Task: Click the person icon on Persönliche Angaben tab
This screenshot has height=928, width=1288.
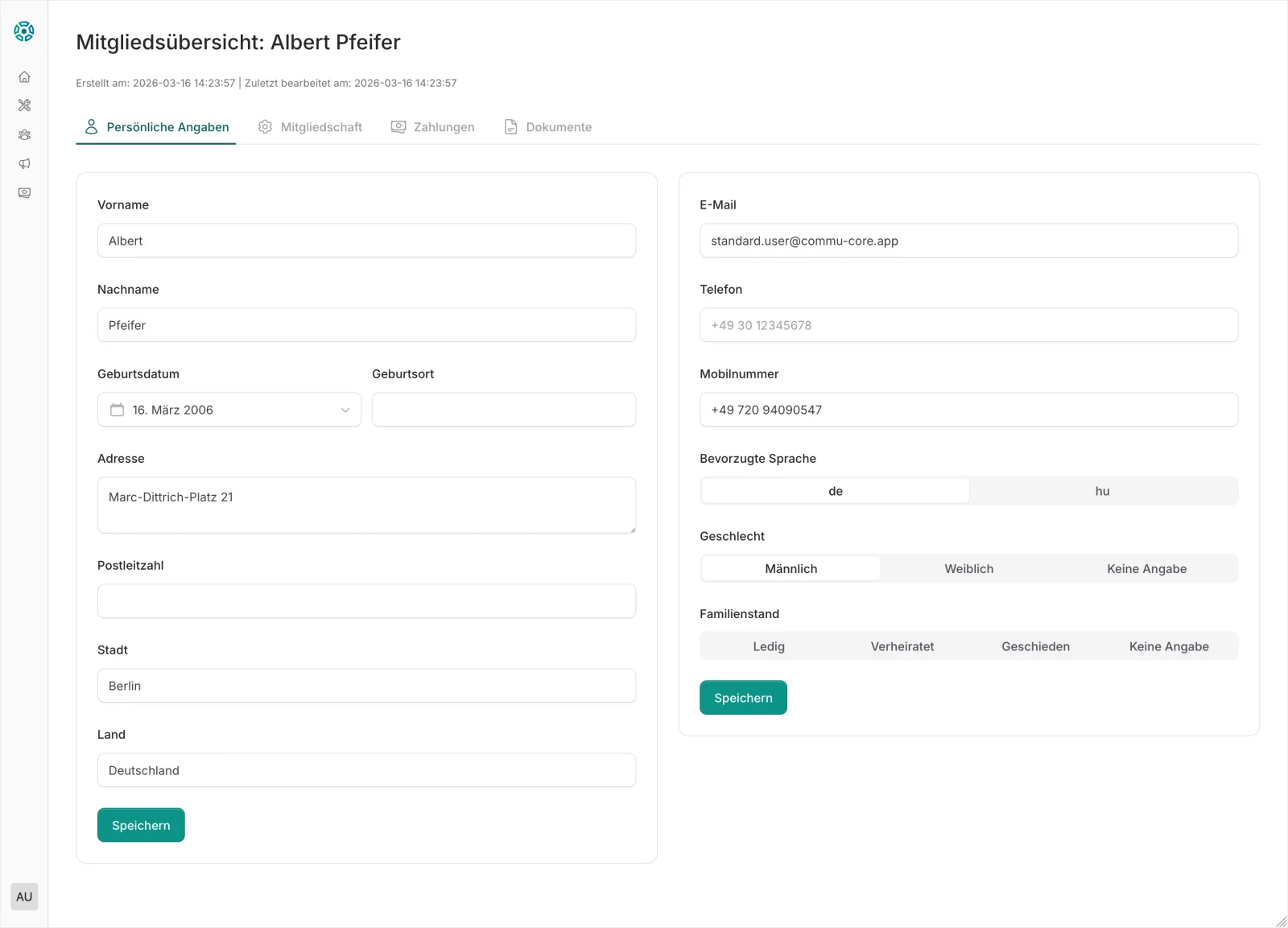Action: tap(92, 126)
